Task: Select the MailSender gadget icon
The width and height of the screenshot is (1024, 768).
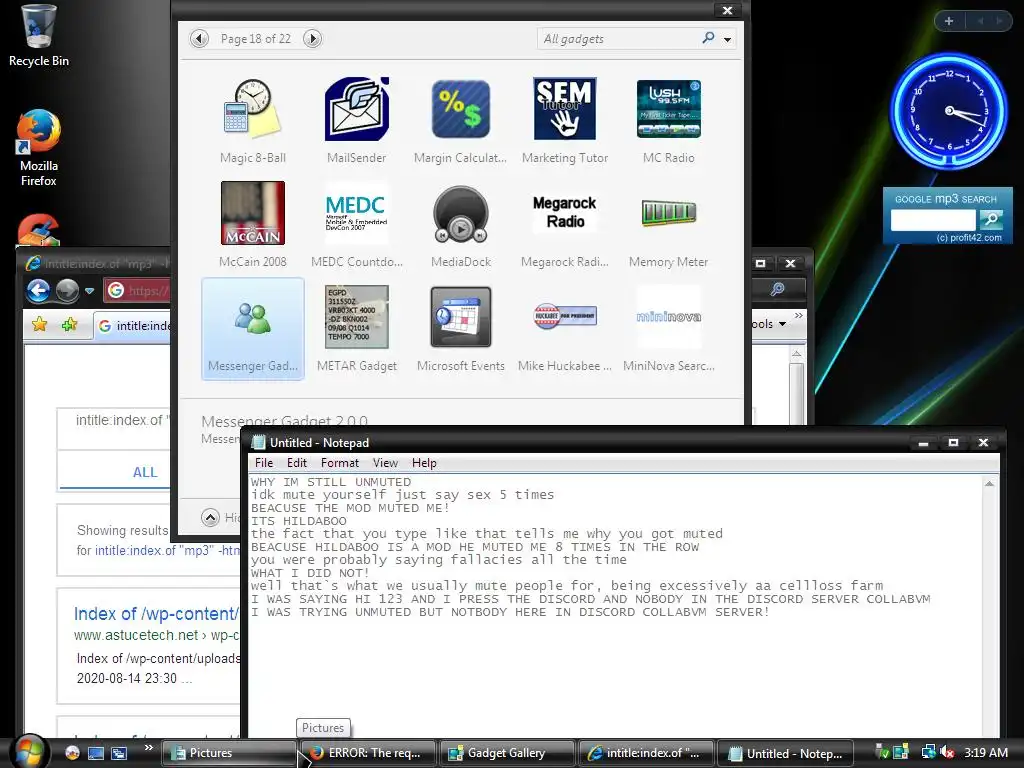Action: [x=357, y=108]
